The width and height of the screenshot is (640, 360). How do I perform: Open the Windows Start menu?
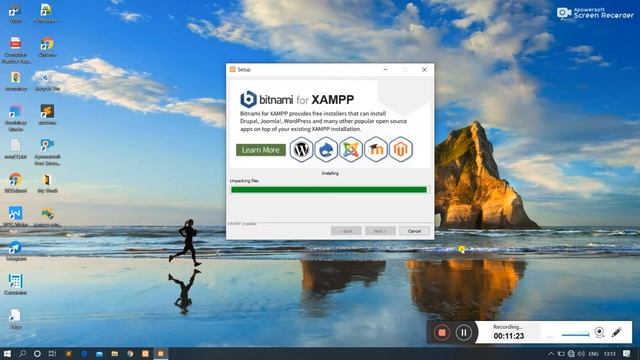pos(7,353)
